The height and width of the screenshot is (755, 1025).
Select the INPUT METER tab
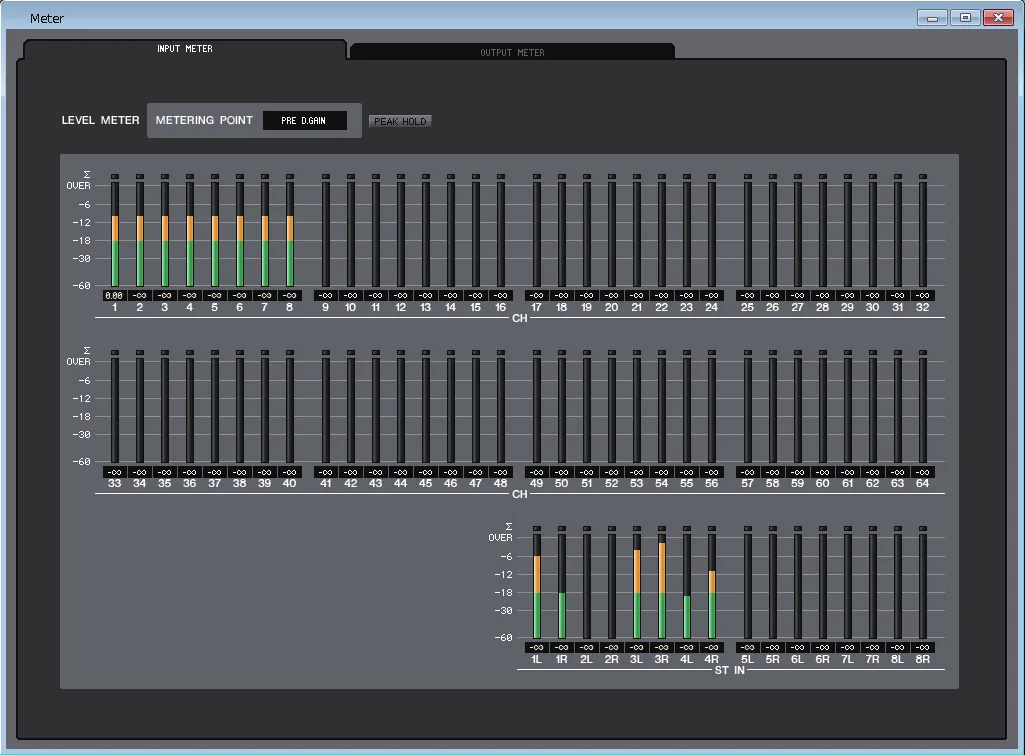184,49
